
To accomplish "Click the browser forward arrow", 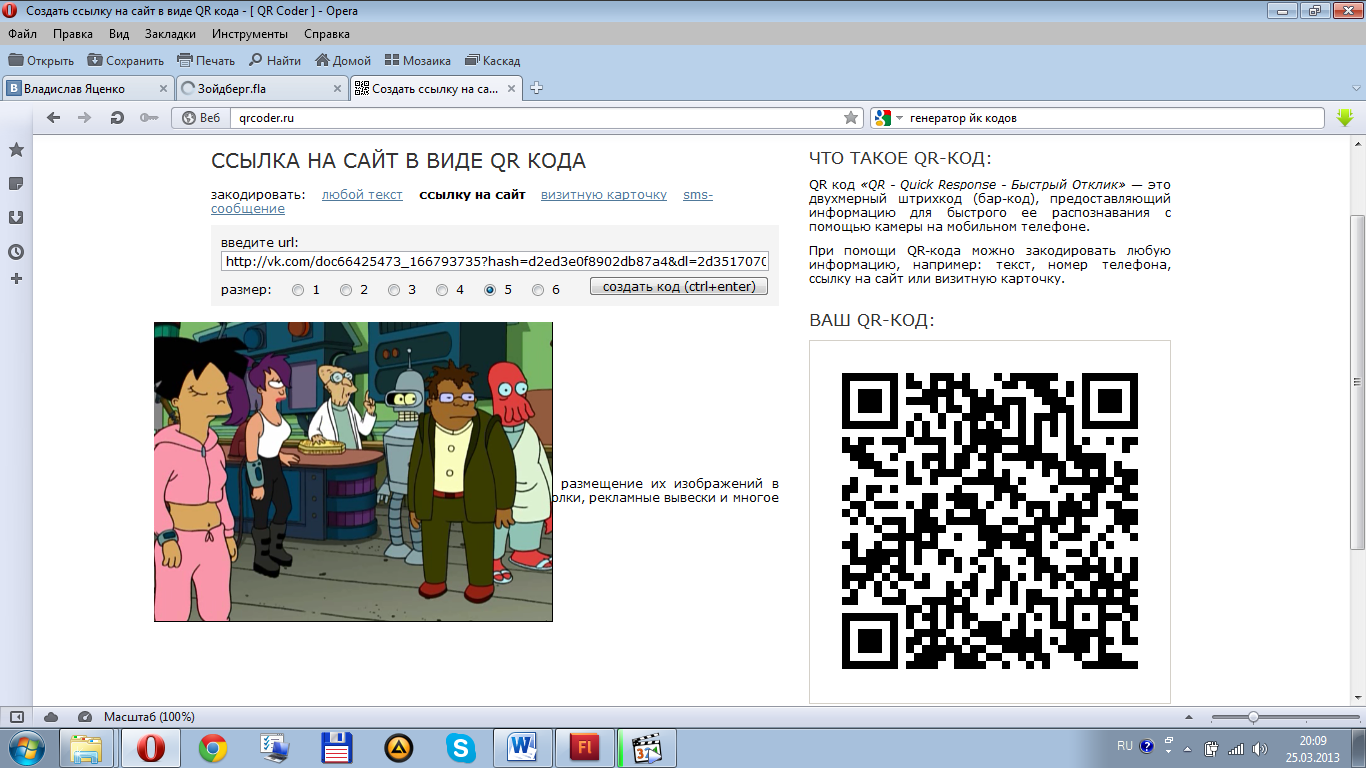I will 85,117.
